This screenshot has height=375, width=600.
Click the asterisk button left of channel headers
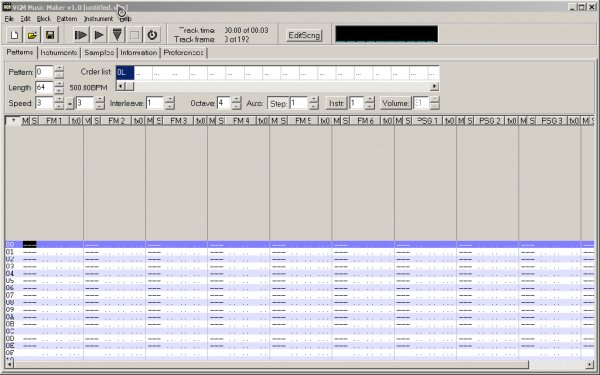13,121
